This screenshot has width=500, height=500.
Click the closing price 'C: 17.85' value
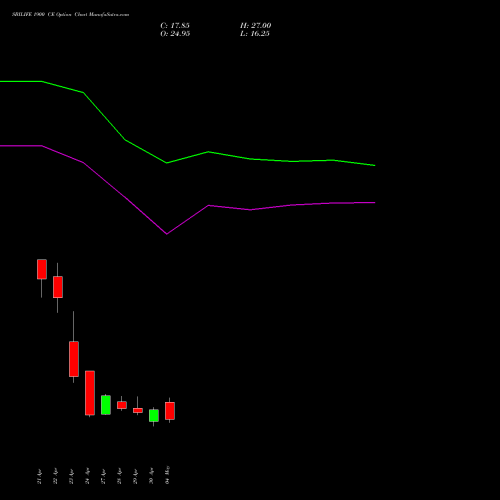click(175, 25)
